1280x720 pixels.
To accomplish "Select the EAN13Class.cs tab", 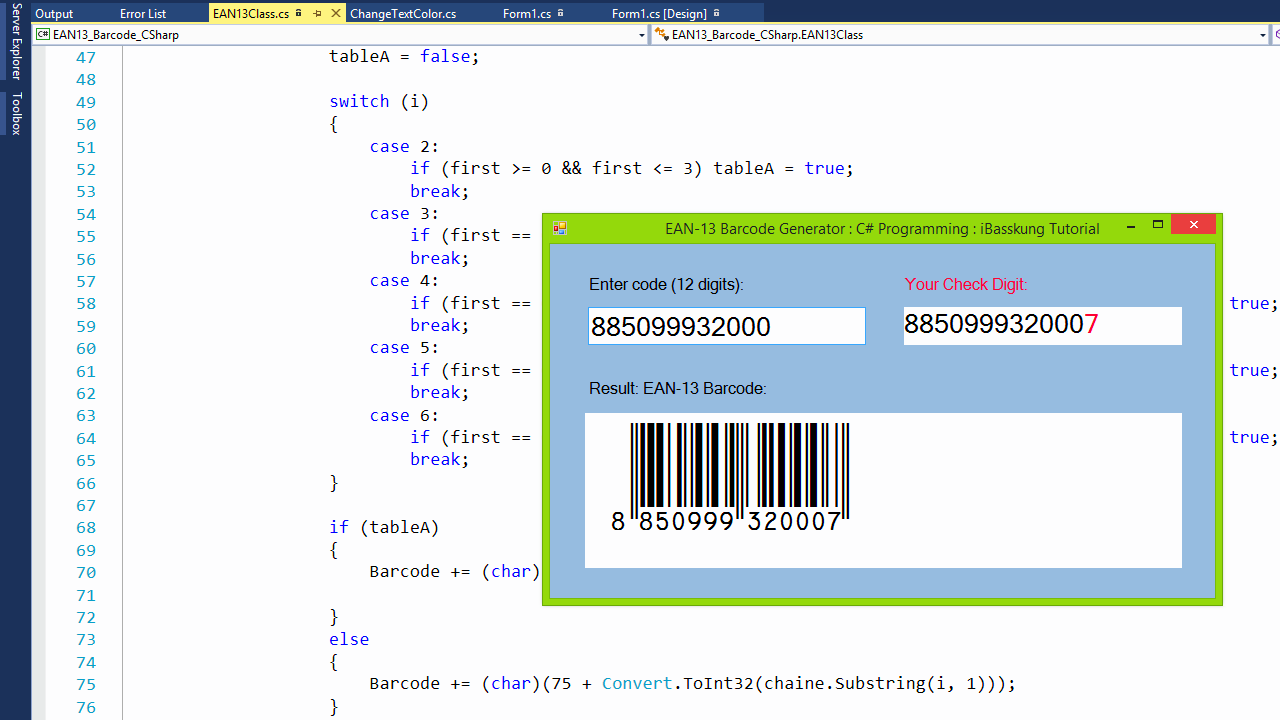I will coord(251,14).
